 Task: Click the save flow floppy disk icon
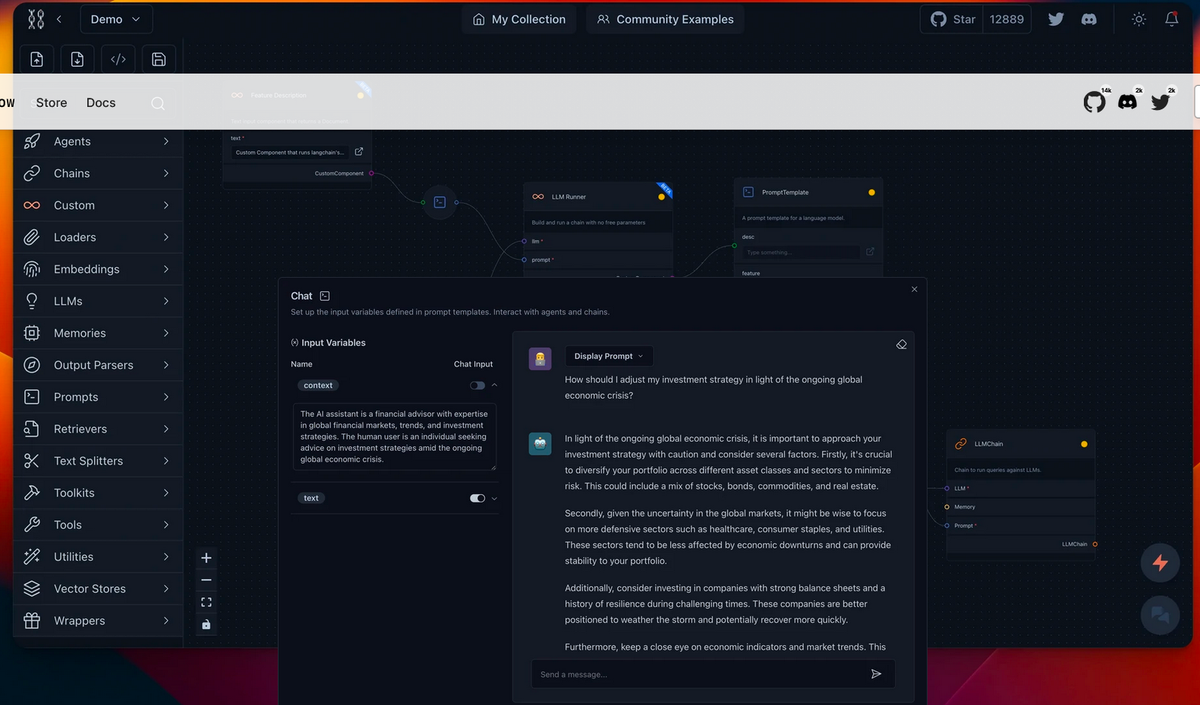(158, 59)
